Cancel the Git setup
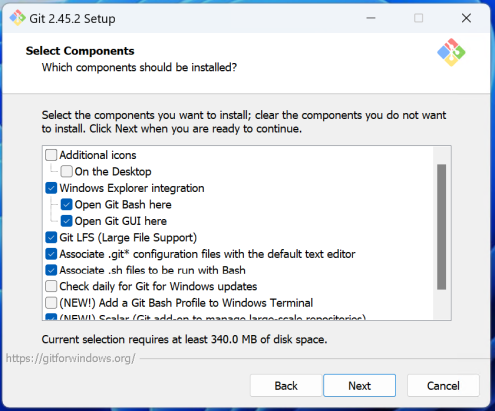 (443, 386)
